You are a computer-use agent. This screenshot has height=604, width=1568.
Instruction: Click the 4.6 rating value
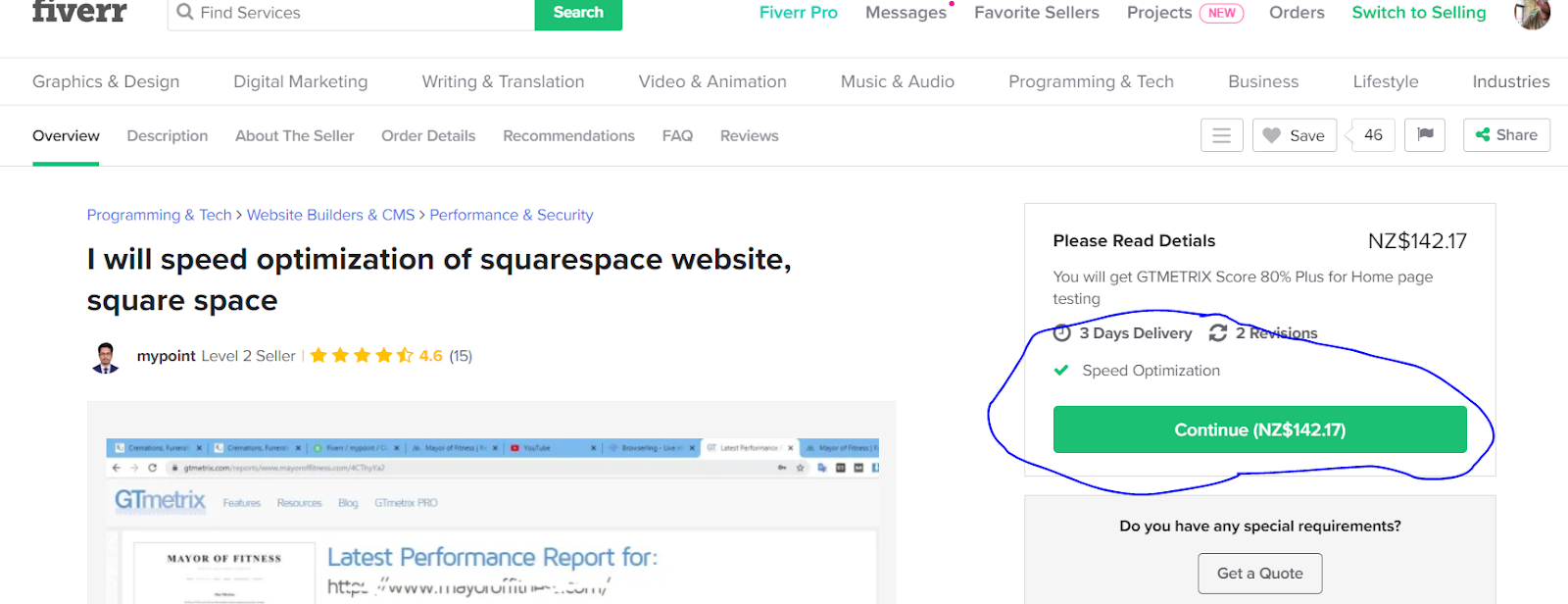point(430,356)
